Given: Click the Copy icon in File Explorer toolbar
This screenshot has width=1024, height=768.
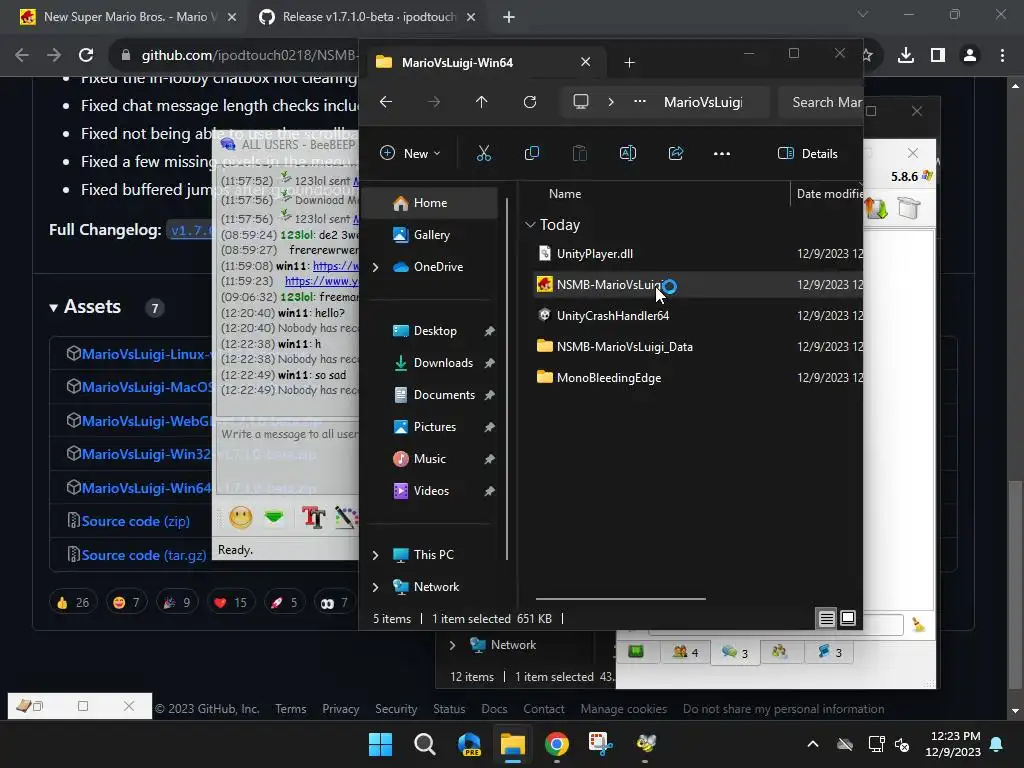Looking at the screenshot, I should point(532,153).
